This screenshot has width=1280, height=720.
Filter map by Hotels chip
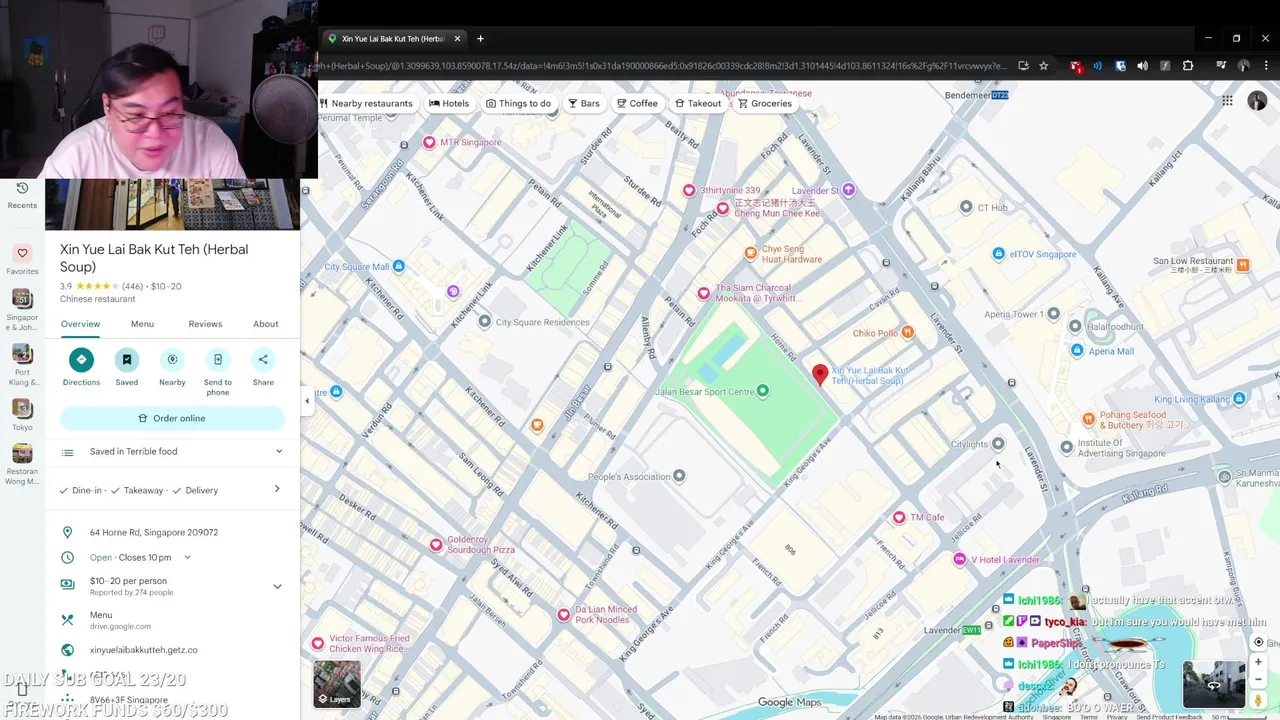click(449, 103)
